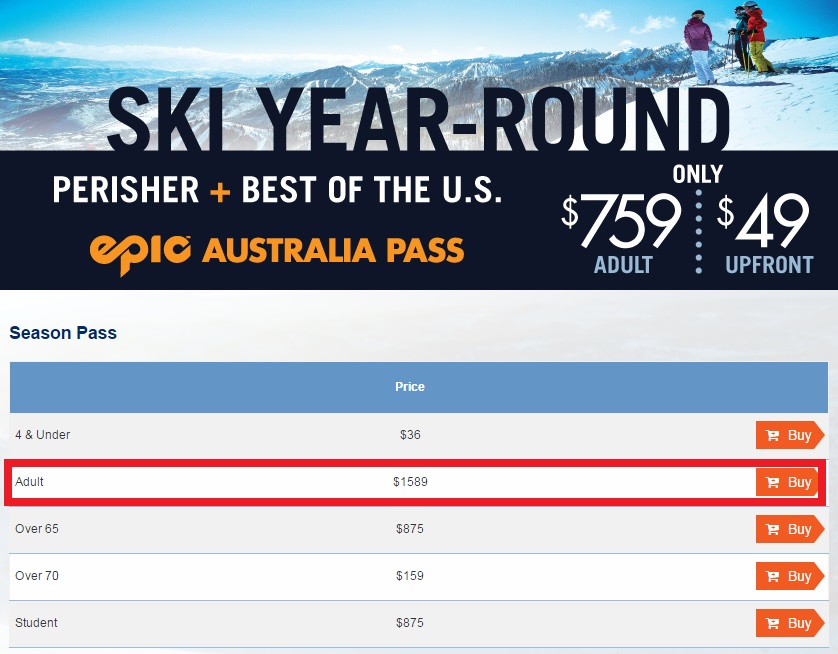Click the AUSTRALIA PASS banner text
This screenshot has height=654, width=838.
tap(333, 250)
